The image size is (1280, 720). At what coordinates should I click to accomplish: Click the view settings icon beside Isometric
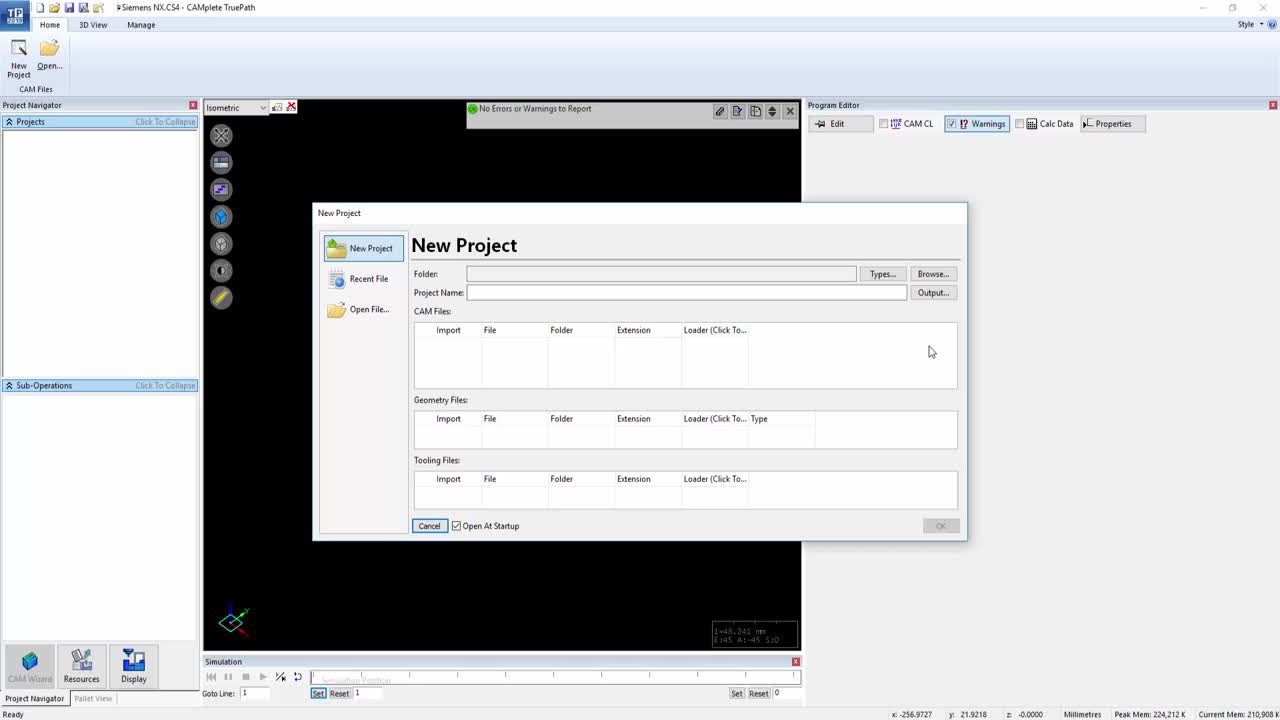tap(277, 107)
